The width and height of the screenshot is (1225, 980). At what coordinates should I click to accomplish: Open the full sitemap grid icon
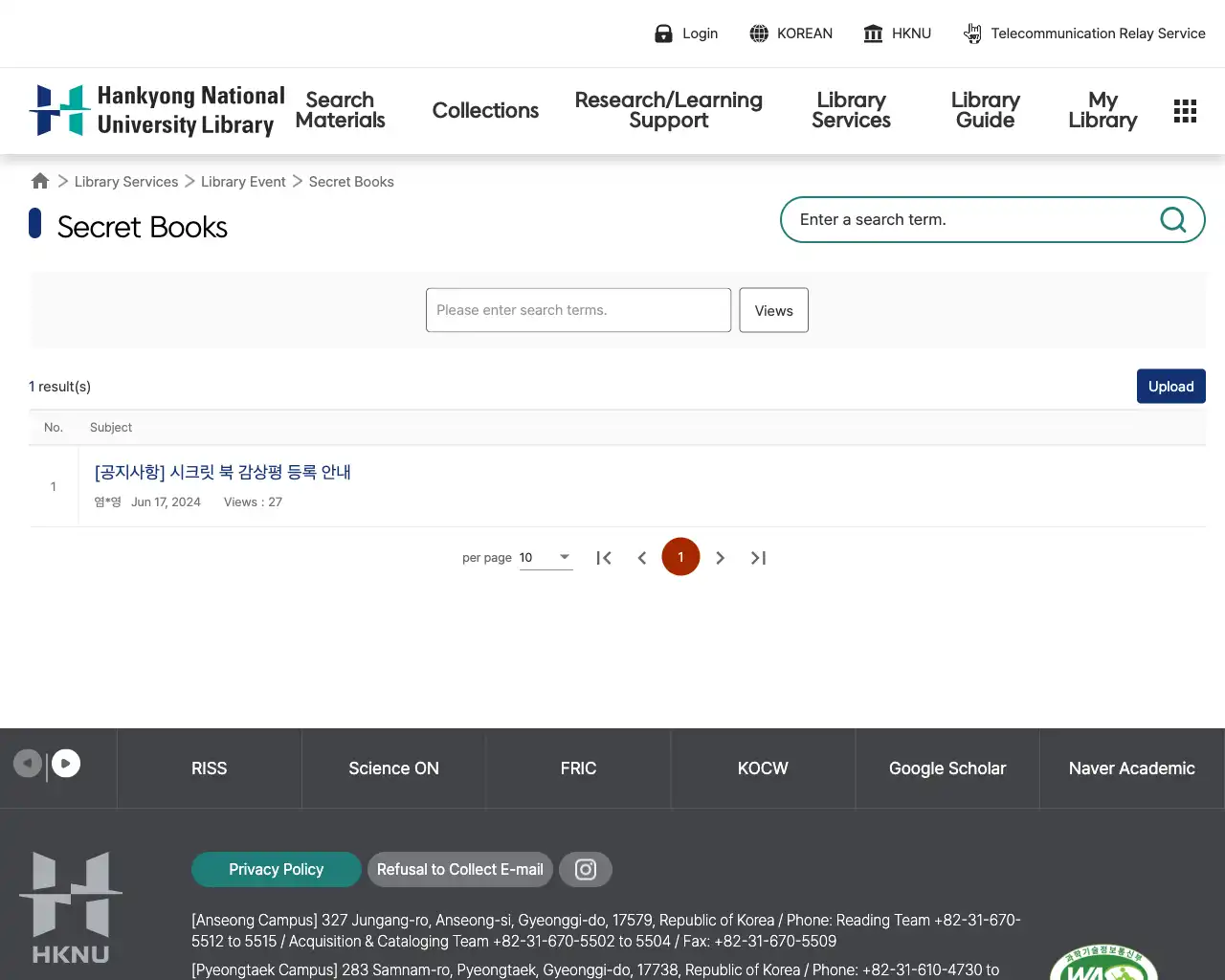click(x=1185, y=111)
